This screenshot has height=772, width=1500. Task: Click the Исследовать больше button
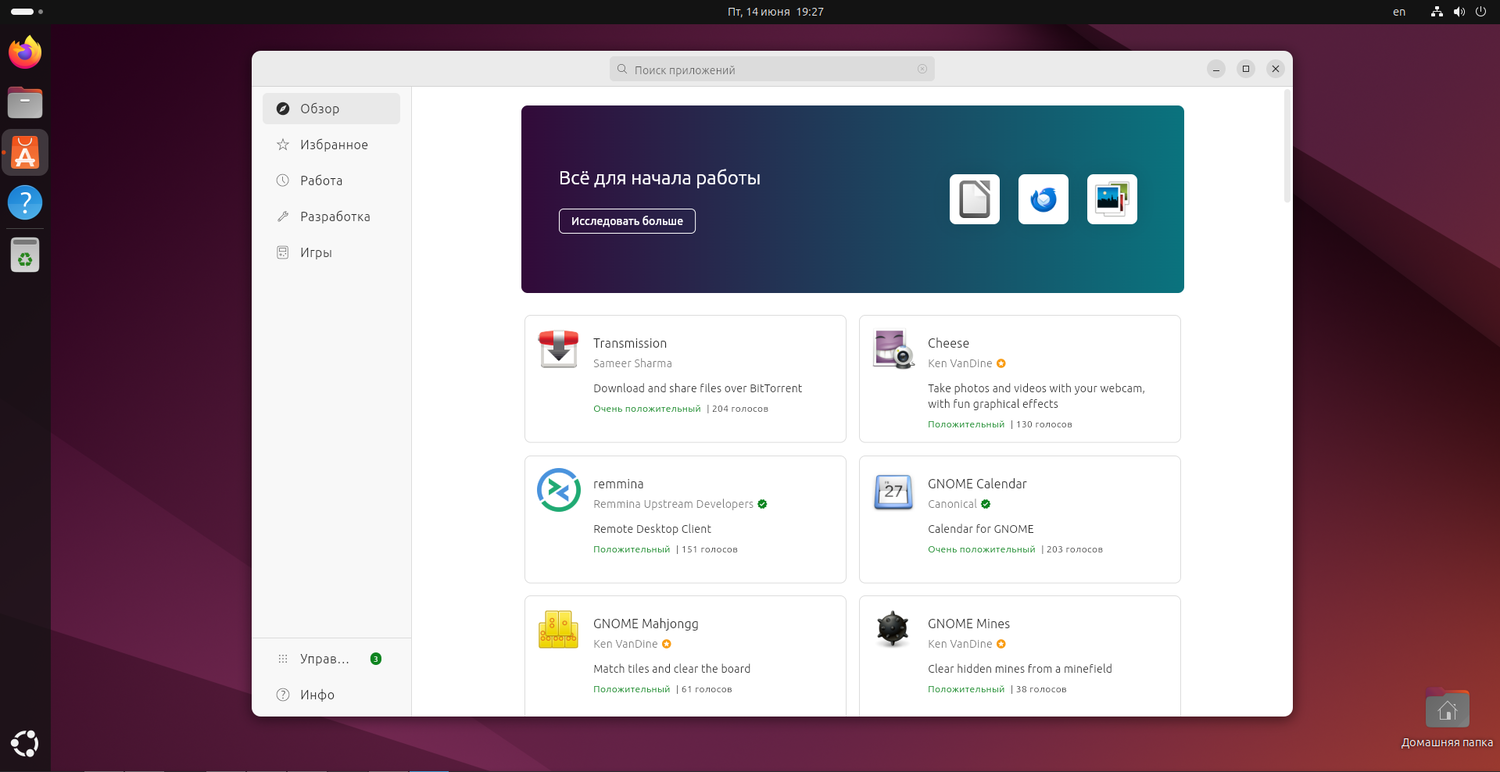[x=627, y=221]
